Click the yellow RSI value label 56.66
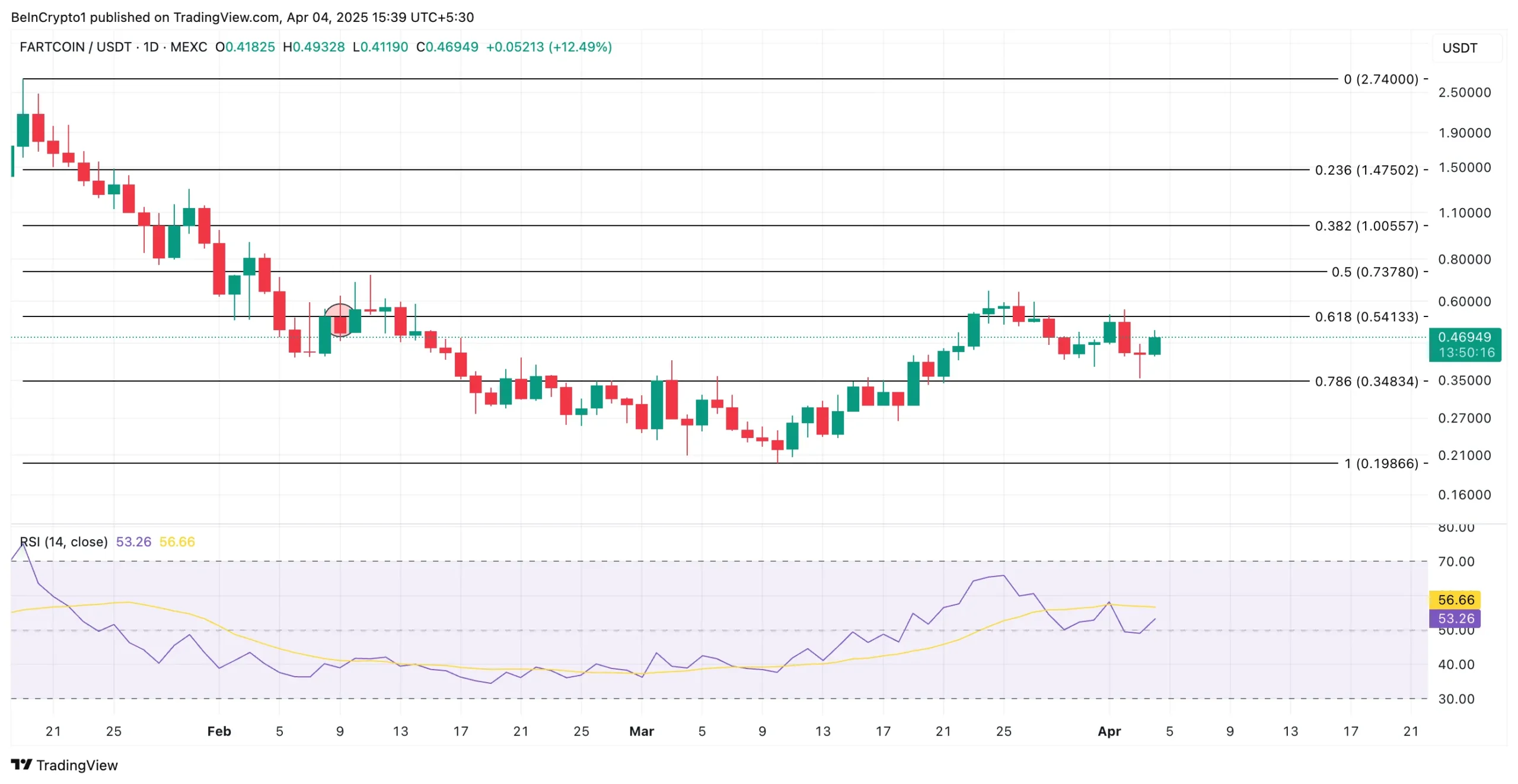This screenshot has width=1518, height=784. click(x=1456, y=600)
